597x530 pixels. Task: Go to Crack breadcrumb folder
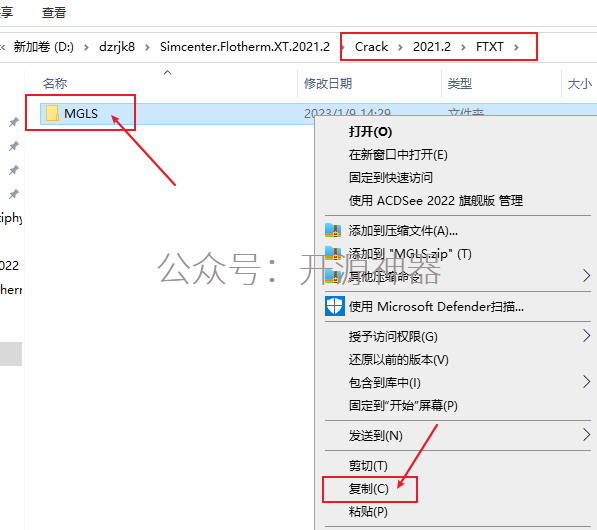371,47
